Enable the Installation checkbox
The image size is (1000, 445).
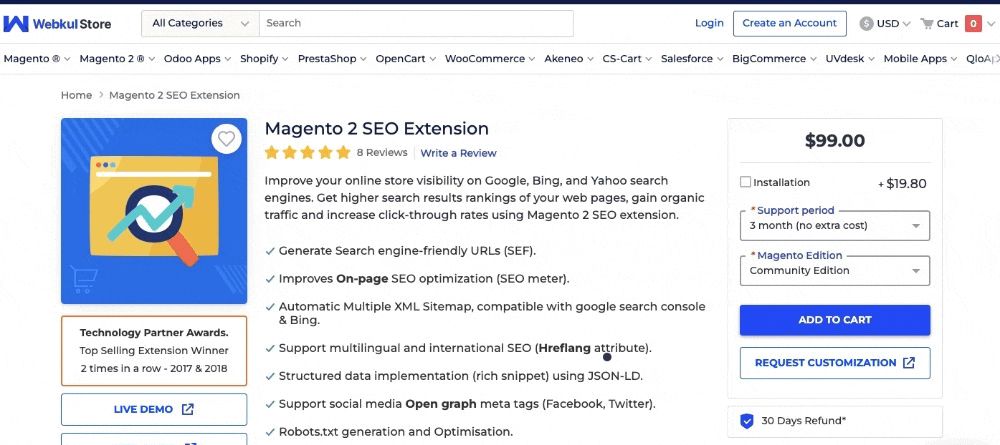coord(745,182)
